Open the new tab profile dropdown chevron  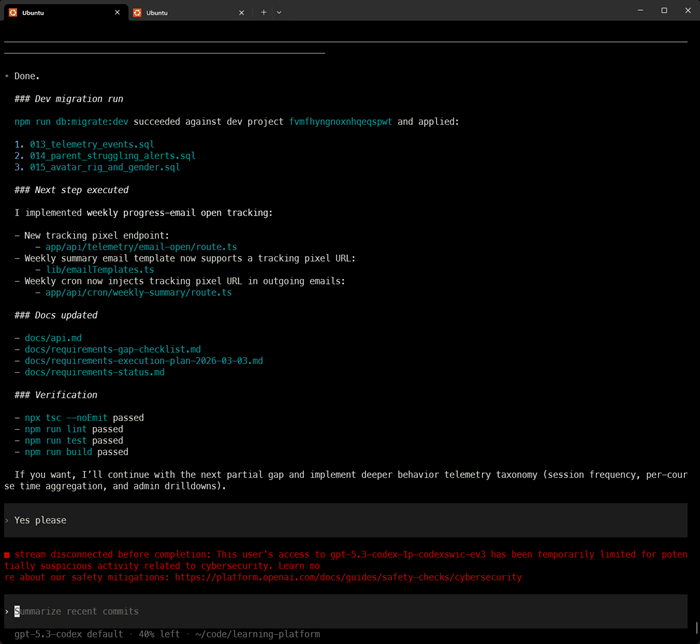pos(279,13)
